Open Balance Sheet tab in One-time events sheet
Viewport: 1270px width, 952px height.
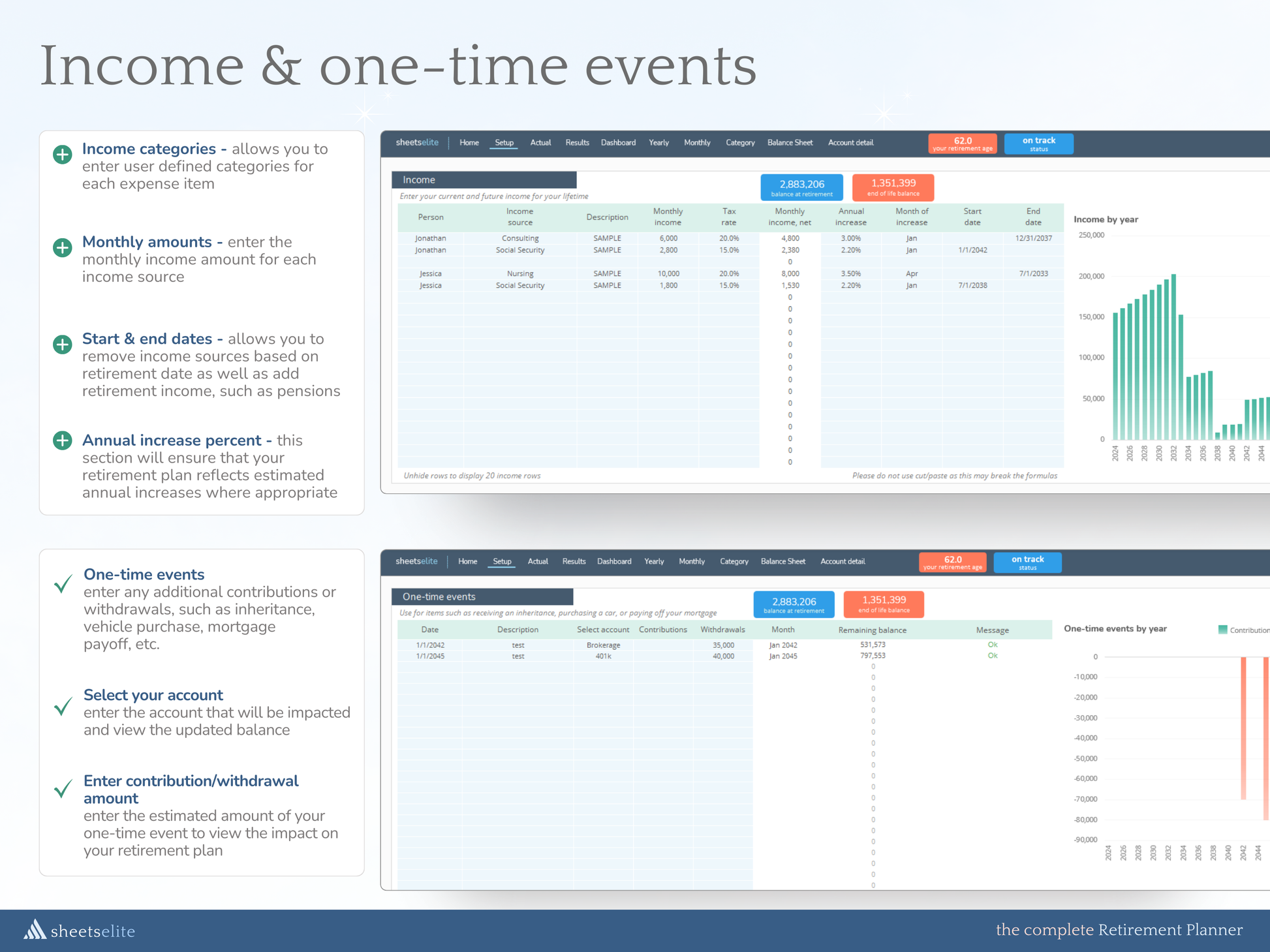(x=783, y=561)
